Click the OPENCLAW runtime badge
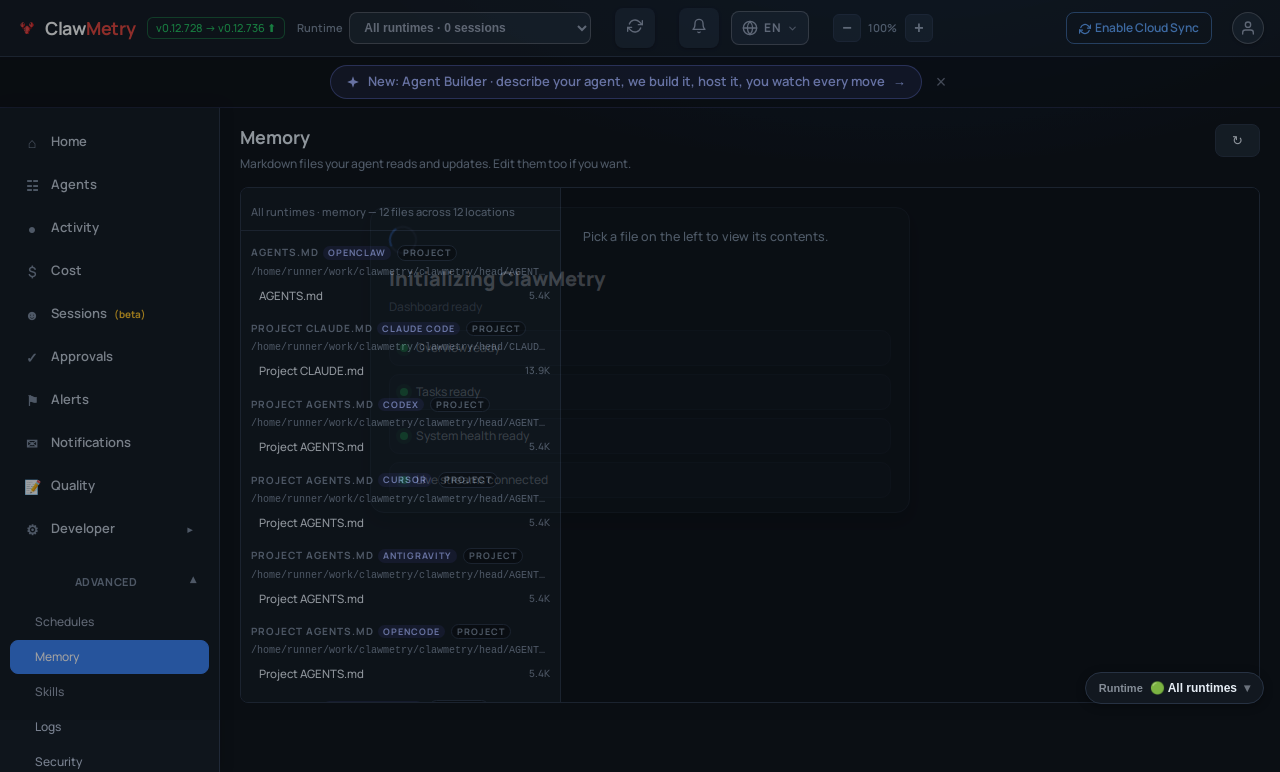This screenshot has height=772, width=1280. [356, 253]
